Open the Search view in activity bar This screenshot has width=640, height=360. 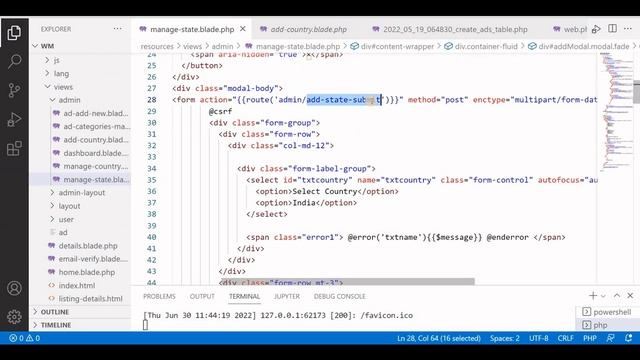(x=14, y=62)
